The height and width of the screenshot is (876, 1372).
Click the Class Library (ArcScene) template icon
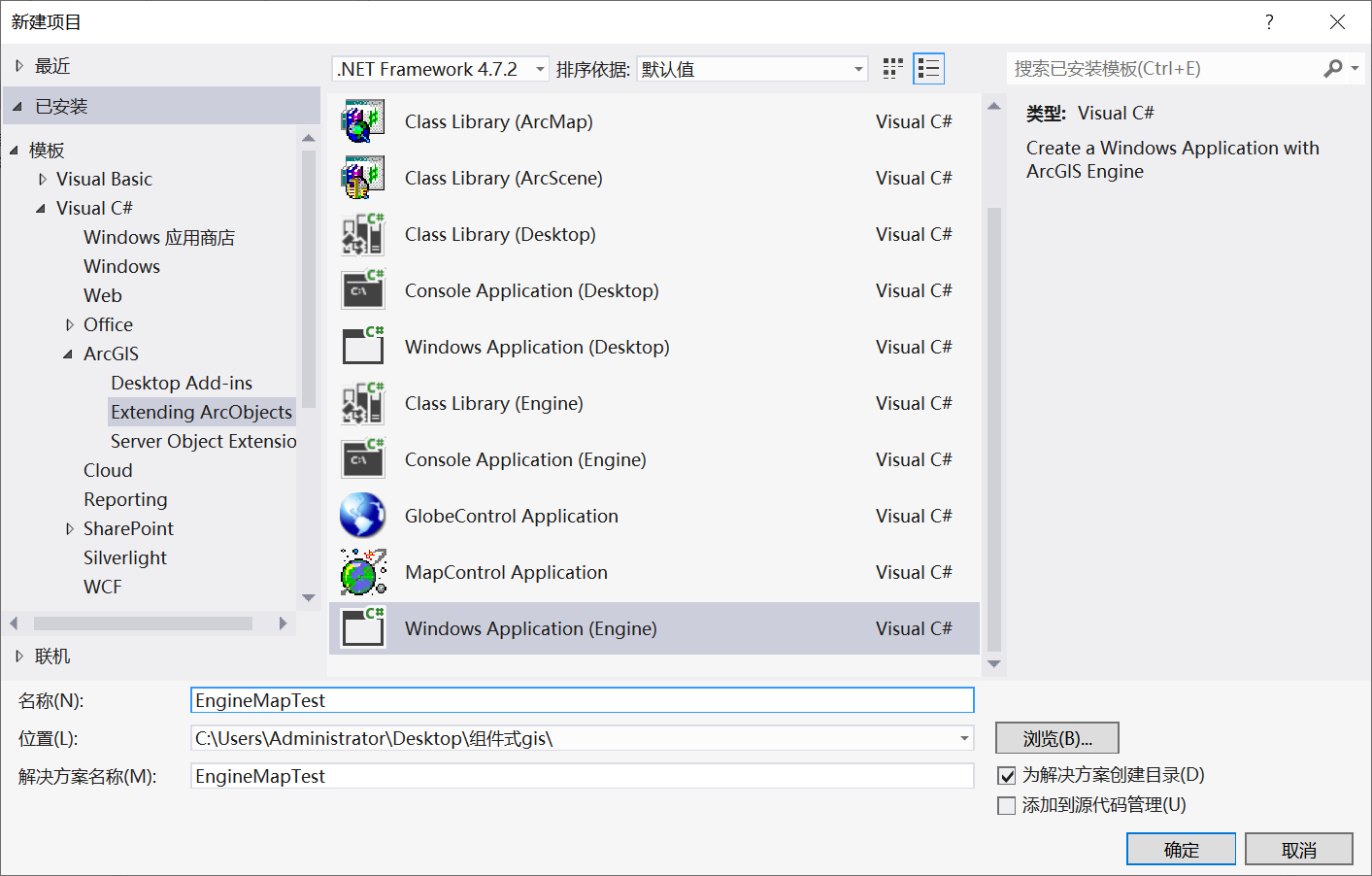click(362, 178)
